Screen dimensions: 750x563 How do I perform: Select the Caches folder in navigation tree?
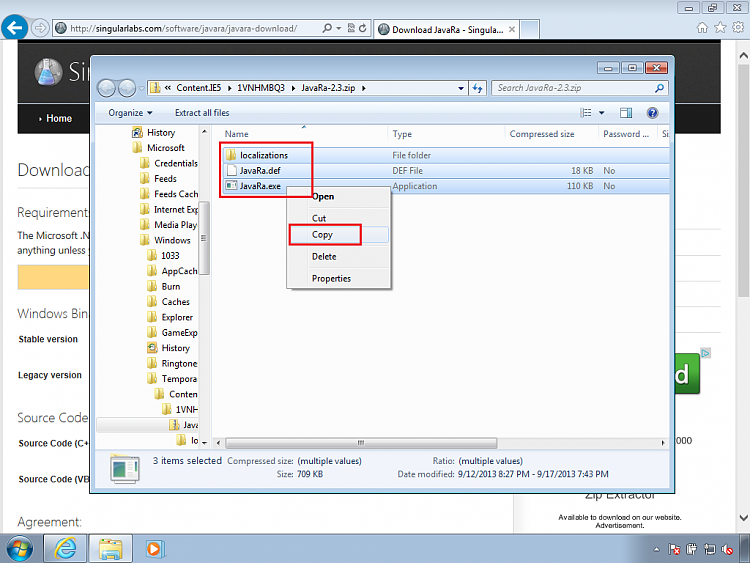coord(169,302)
